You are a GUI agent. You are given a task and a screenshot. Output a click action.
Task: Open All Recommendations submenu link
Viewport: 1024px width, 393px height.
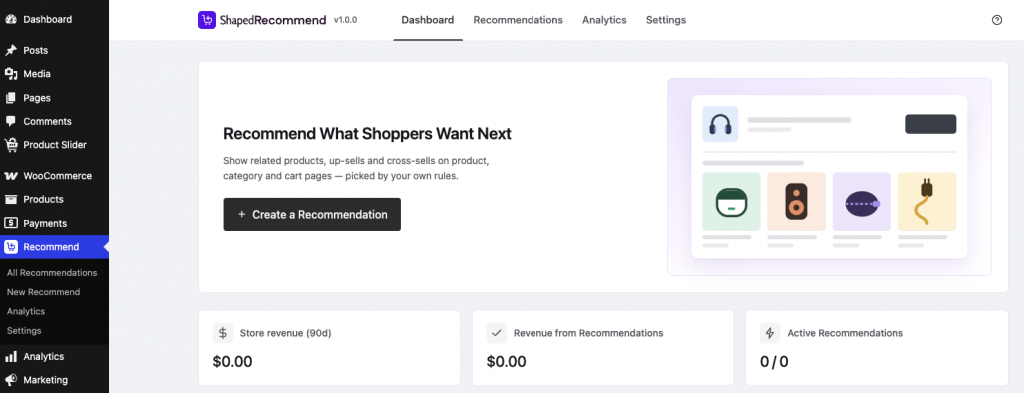coord(52,273)
